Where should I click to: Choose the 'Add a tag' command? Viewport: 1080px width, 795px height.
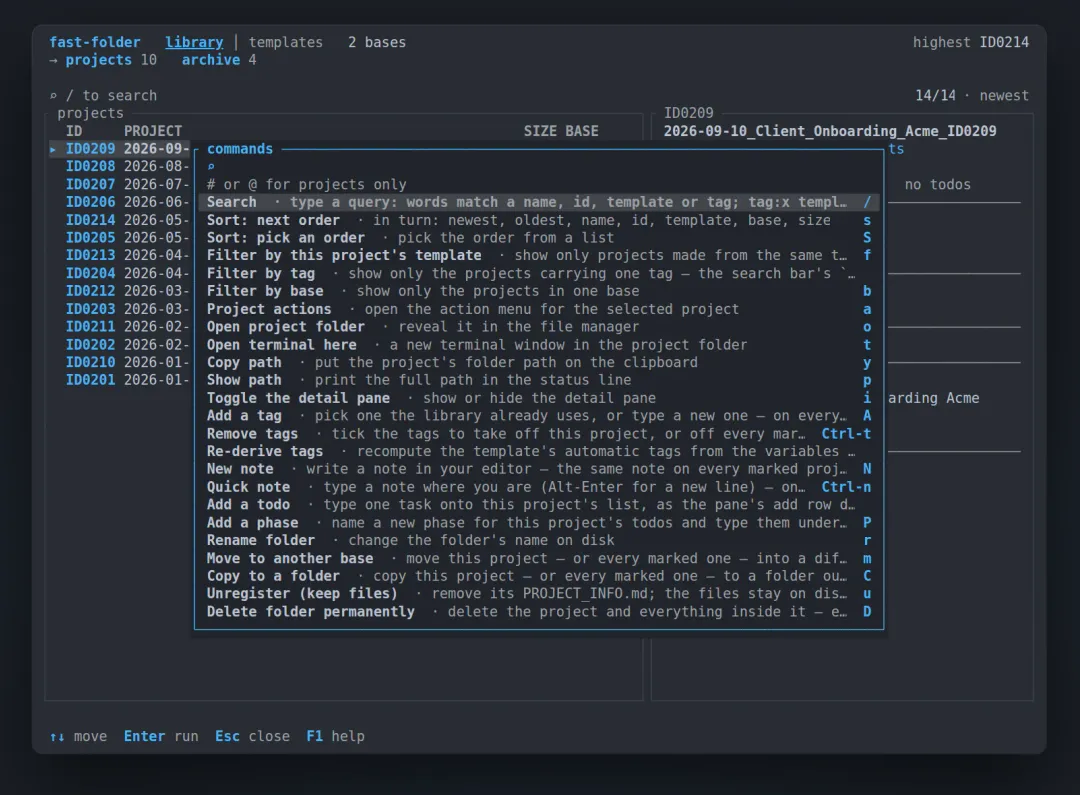click(539, 416)
